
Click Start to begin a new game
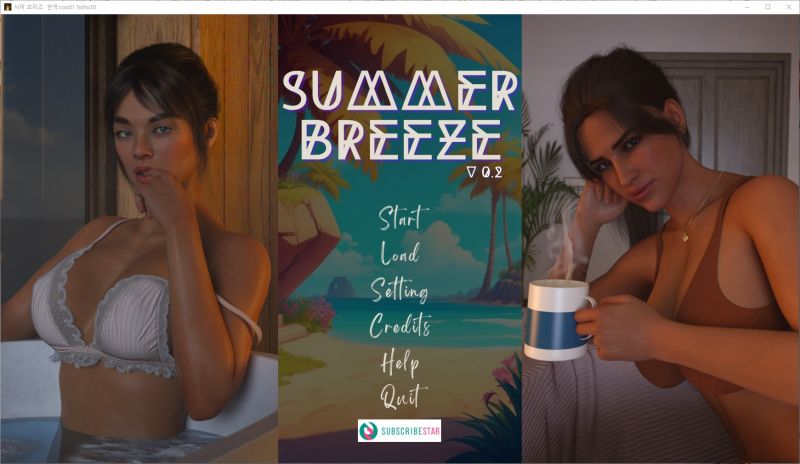tap(403, 217)
